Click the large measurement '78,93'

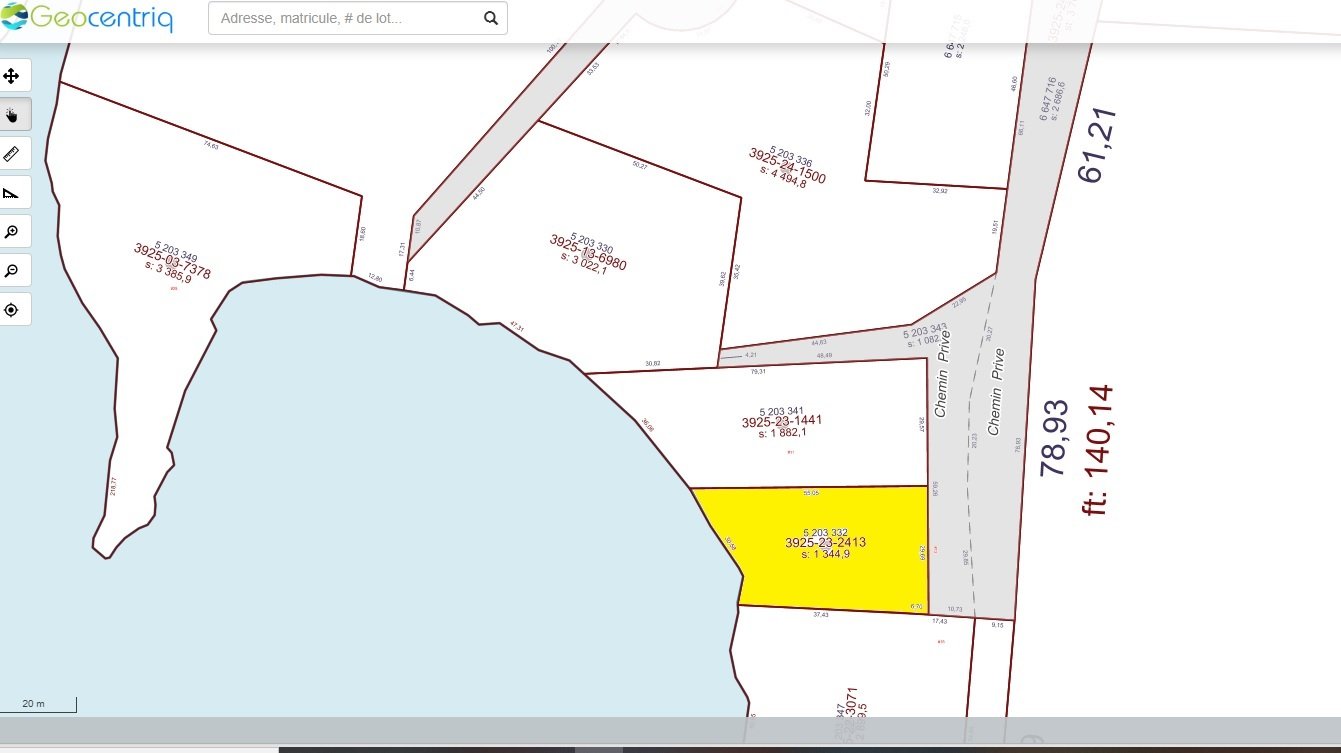pyautogui.click(x=1055, y=438)
